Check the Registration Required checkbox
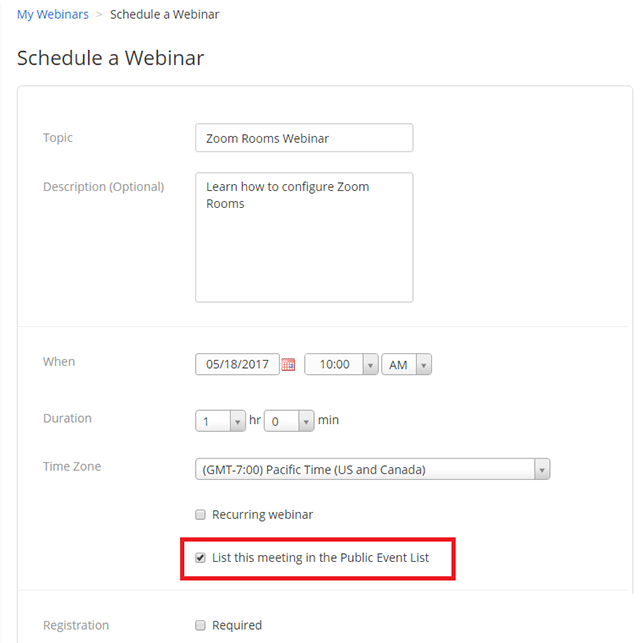This screenshot has height=643, width=640. tap(200, 625)
